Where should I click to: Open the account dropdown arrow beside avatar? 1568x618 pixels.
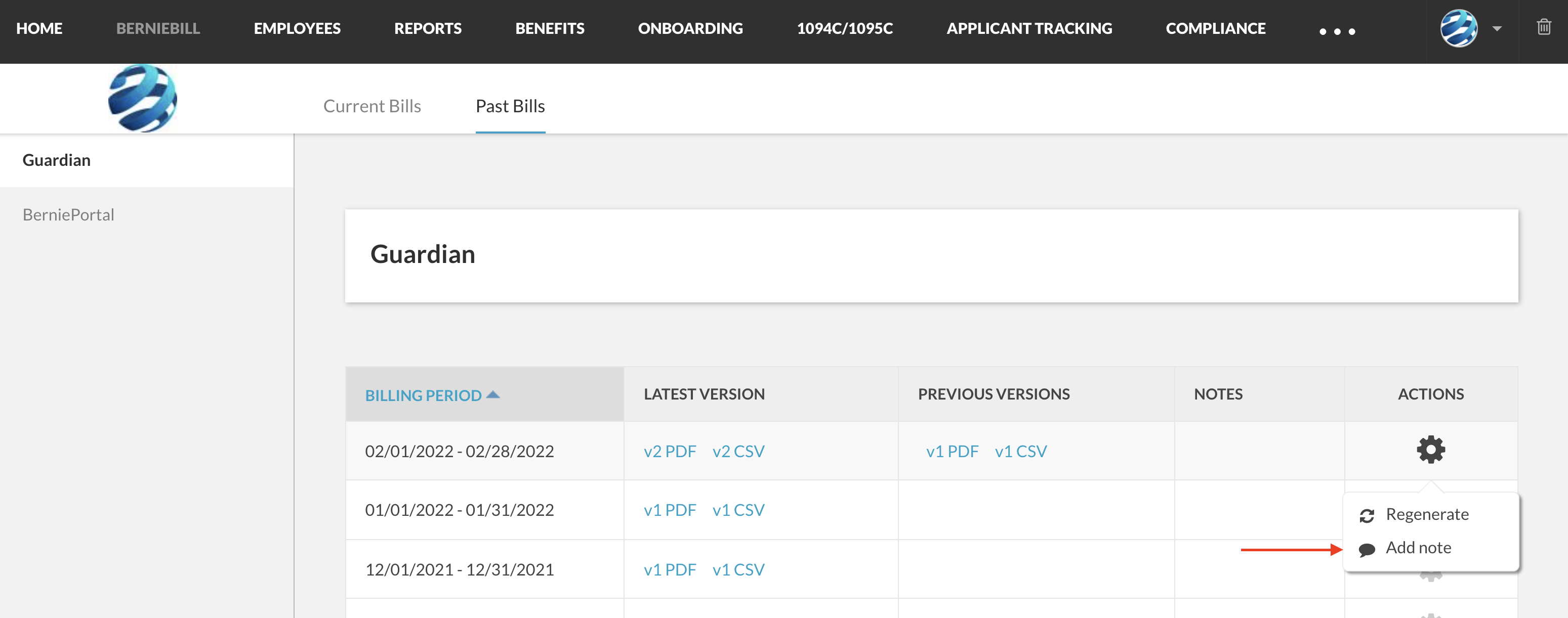click(1497, 29)
